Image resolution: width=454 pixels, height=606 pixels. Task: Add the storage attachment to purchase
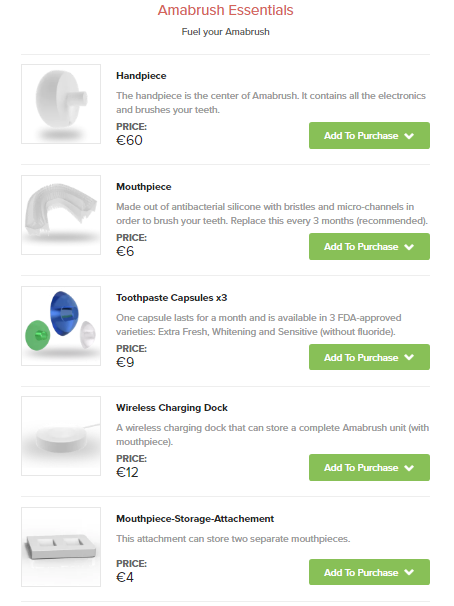click(369, 572)
